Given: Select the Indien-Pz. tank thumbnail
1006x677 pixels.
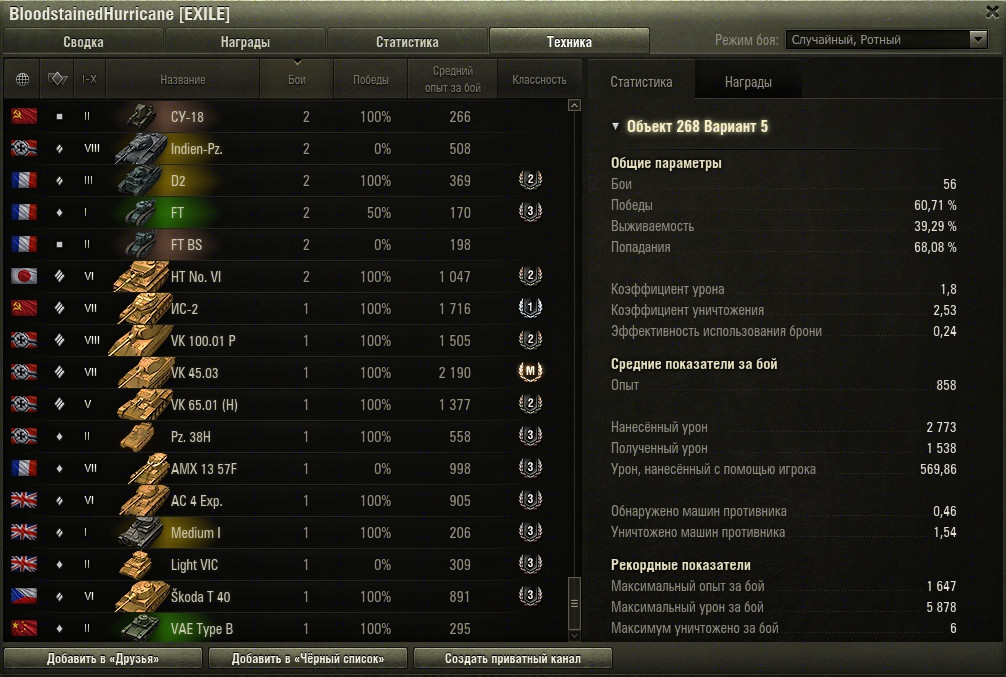Looking at the screenshot, I should coord(141,148).
